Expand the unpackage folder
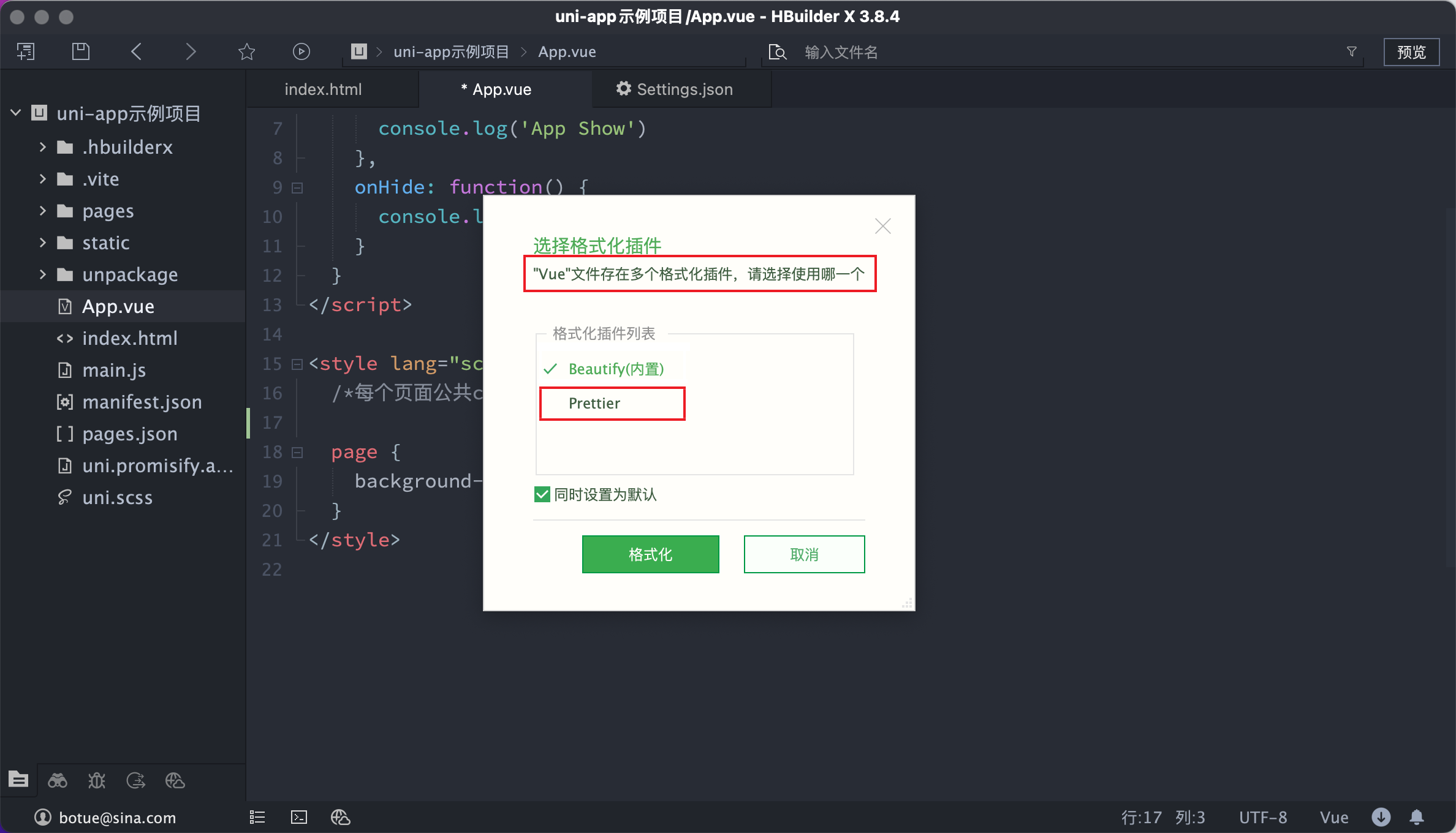 click(x=43, y=274)
